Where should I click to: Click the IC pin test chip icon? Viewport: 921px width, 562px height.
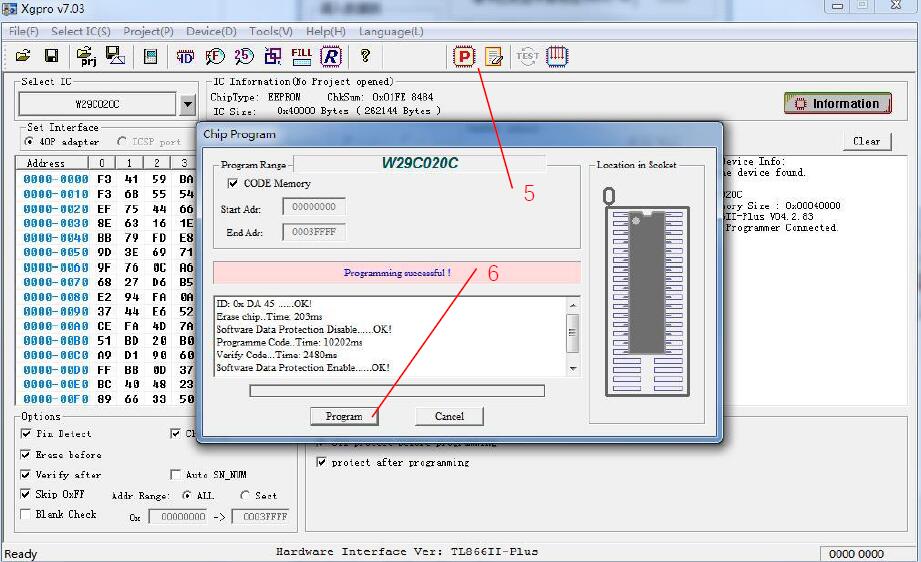pyautogui.click(x=557, y=56)
